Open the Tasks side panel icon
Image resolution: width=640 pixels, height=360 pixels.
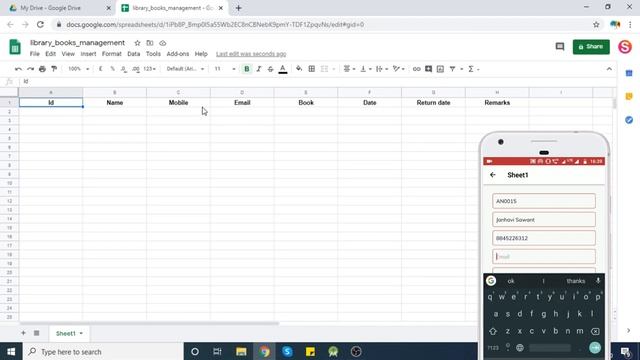pyautogui.click(x=629, y=120)
